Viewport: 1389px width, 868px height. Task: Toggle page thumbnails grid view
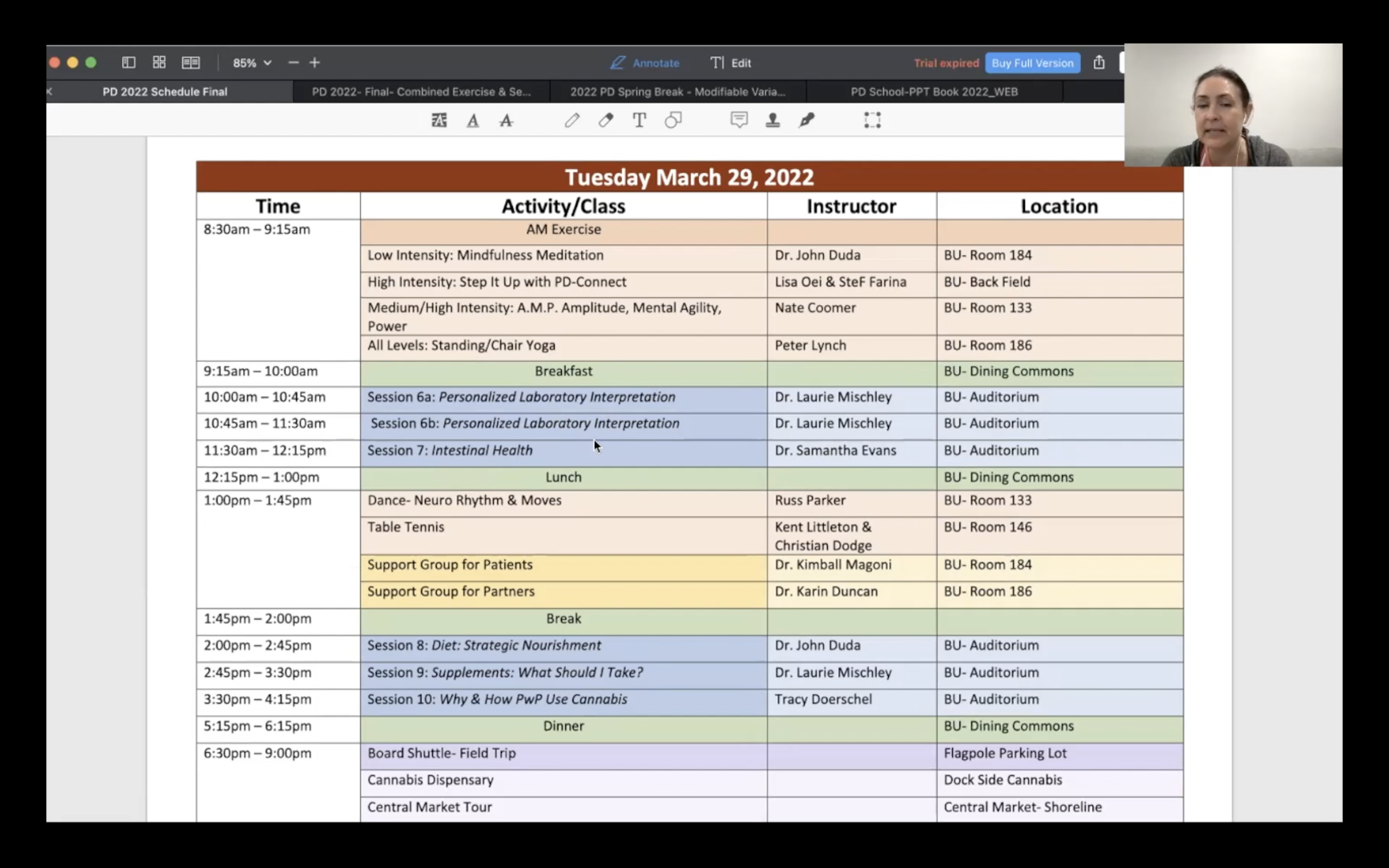(160, 63)
